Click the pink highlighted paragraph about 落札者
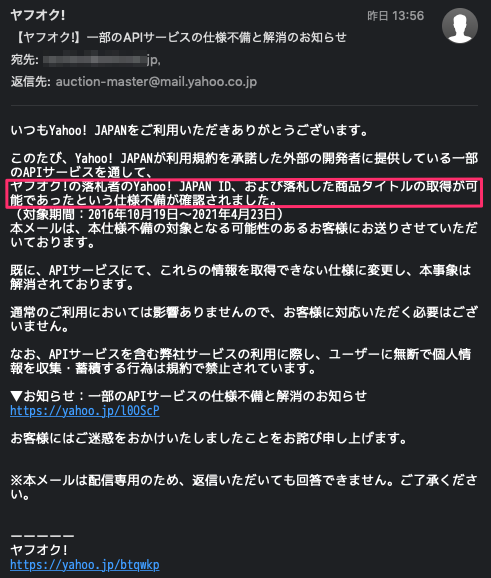The height and width of the screenshot is (578, 491). point(244,193)
